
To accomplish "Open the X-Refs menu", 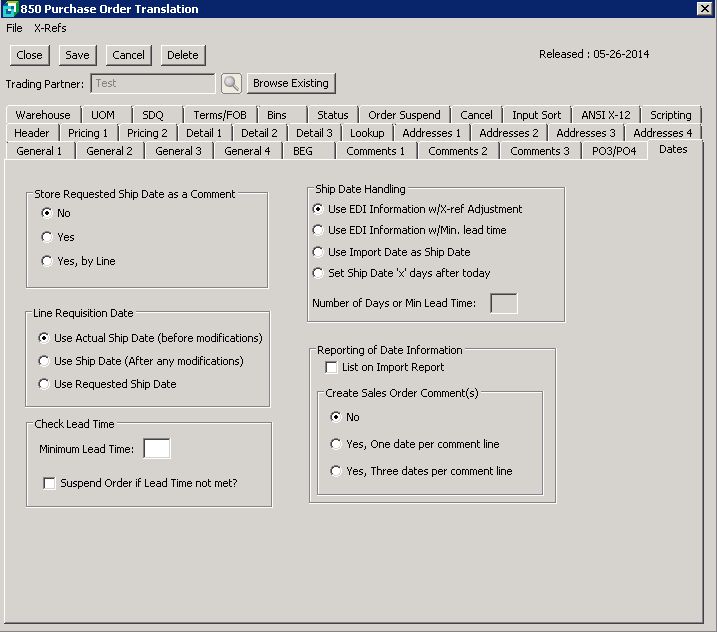I will click(50, 28).
